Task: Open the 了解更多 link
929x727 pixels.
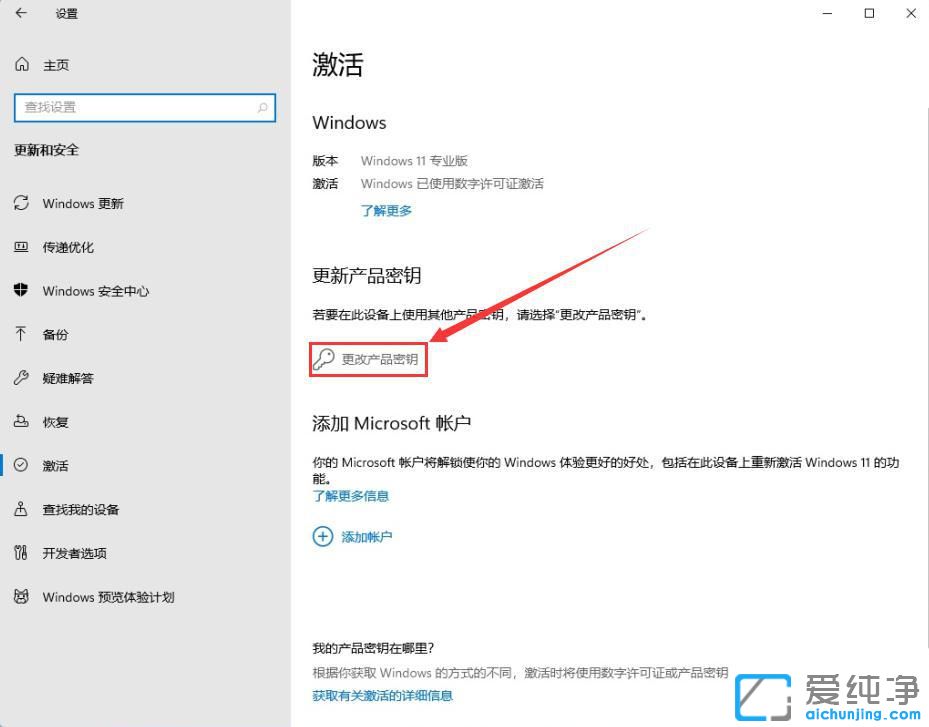Action: 386,210
